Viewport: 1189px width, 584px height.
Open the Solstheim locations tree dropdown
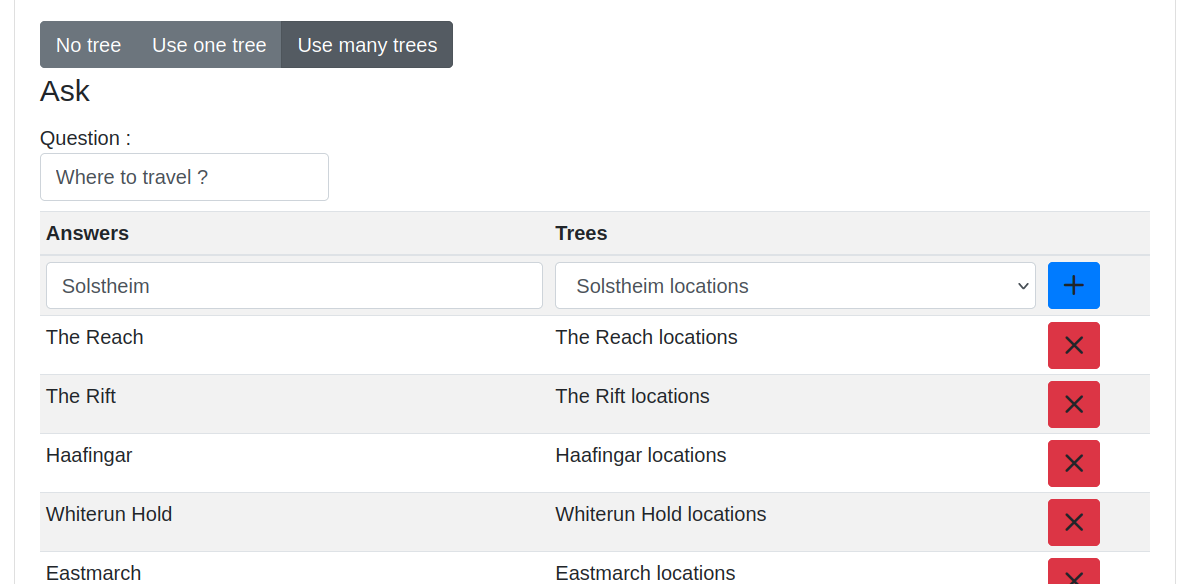click(795, 286)
